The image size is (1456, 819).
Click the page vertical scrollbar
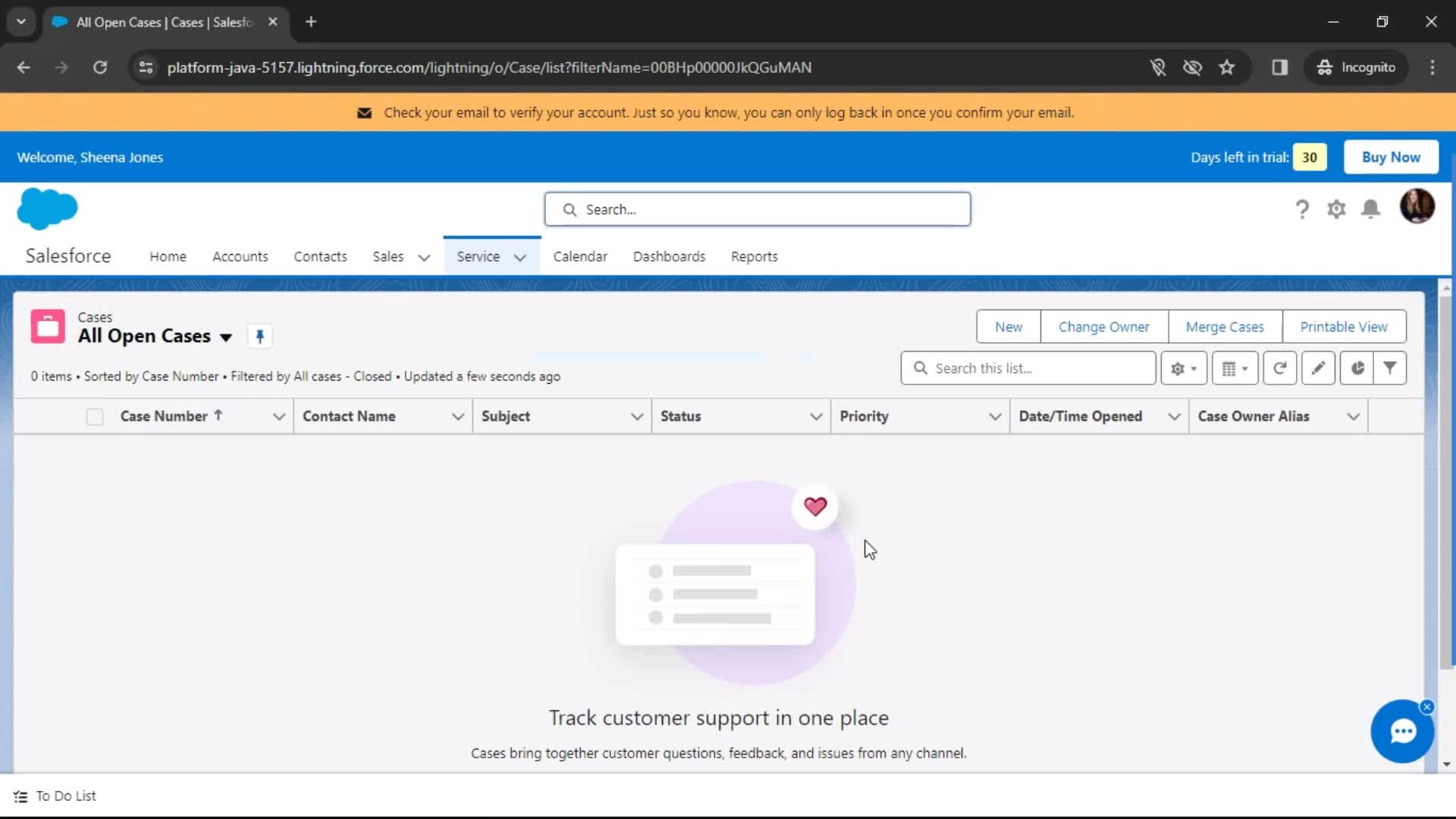1446,482
